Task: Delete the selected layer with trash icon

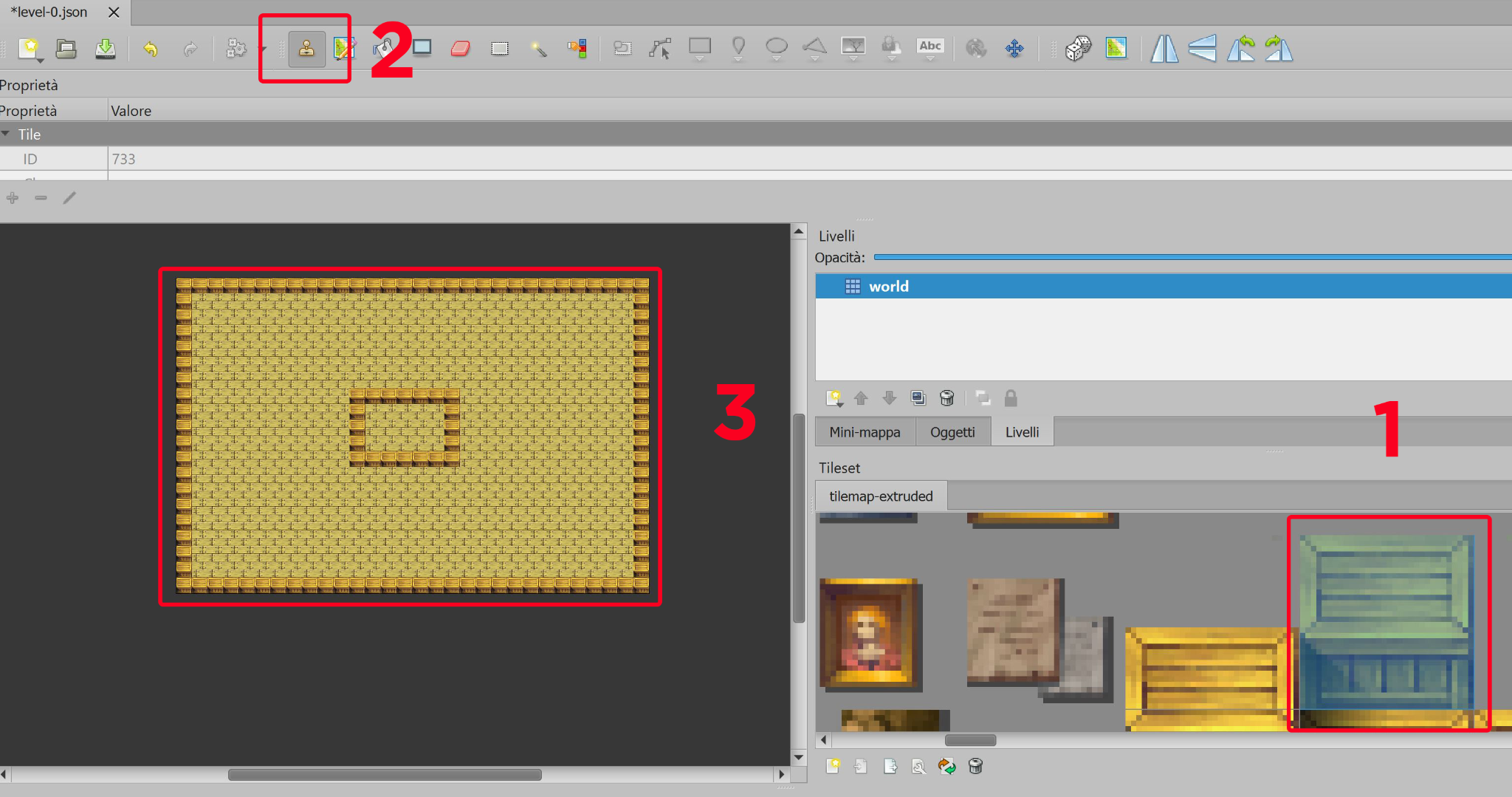Action: tap(947, 399)
